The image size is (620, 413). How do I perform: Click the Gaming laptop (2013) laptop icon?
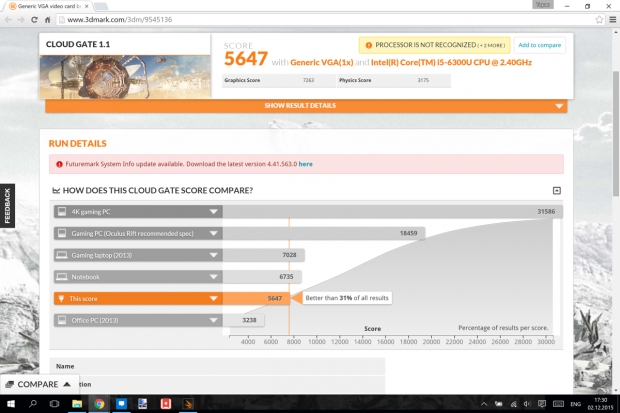click(x=62, y=255)
